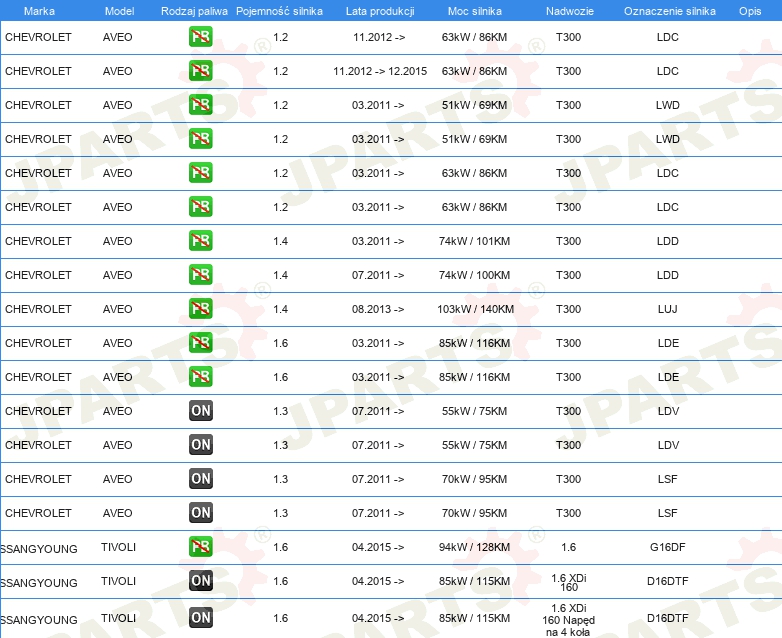
Task: Click T300 in the LUJ engine row
Action: pyautogui.click(x=569, y=309)
